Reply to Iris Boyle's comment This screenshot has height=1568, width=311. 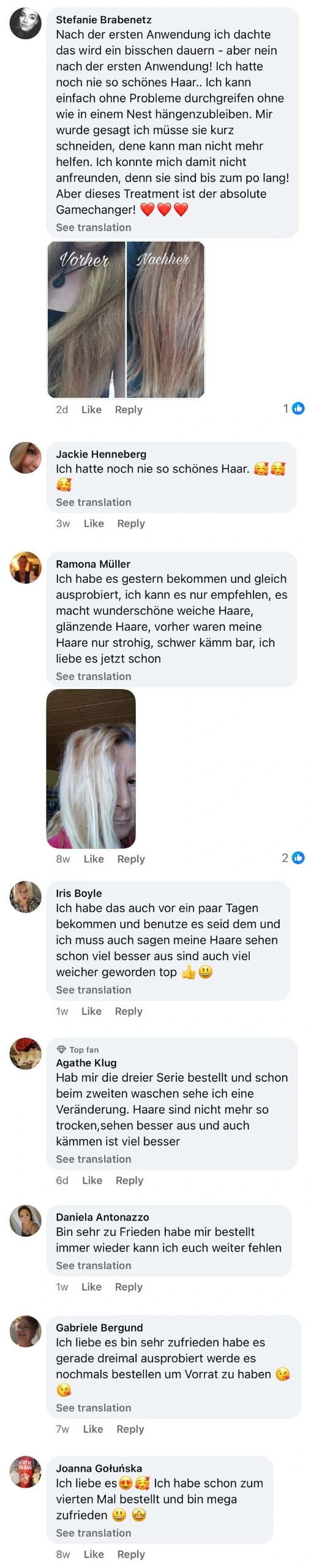tap(129, 1011)
